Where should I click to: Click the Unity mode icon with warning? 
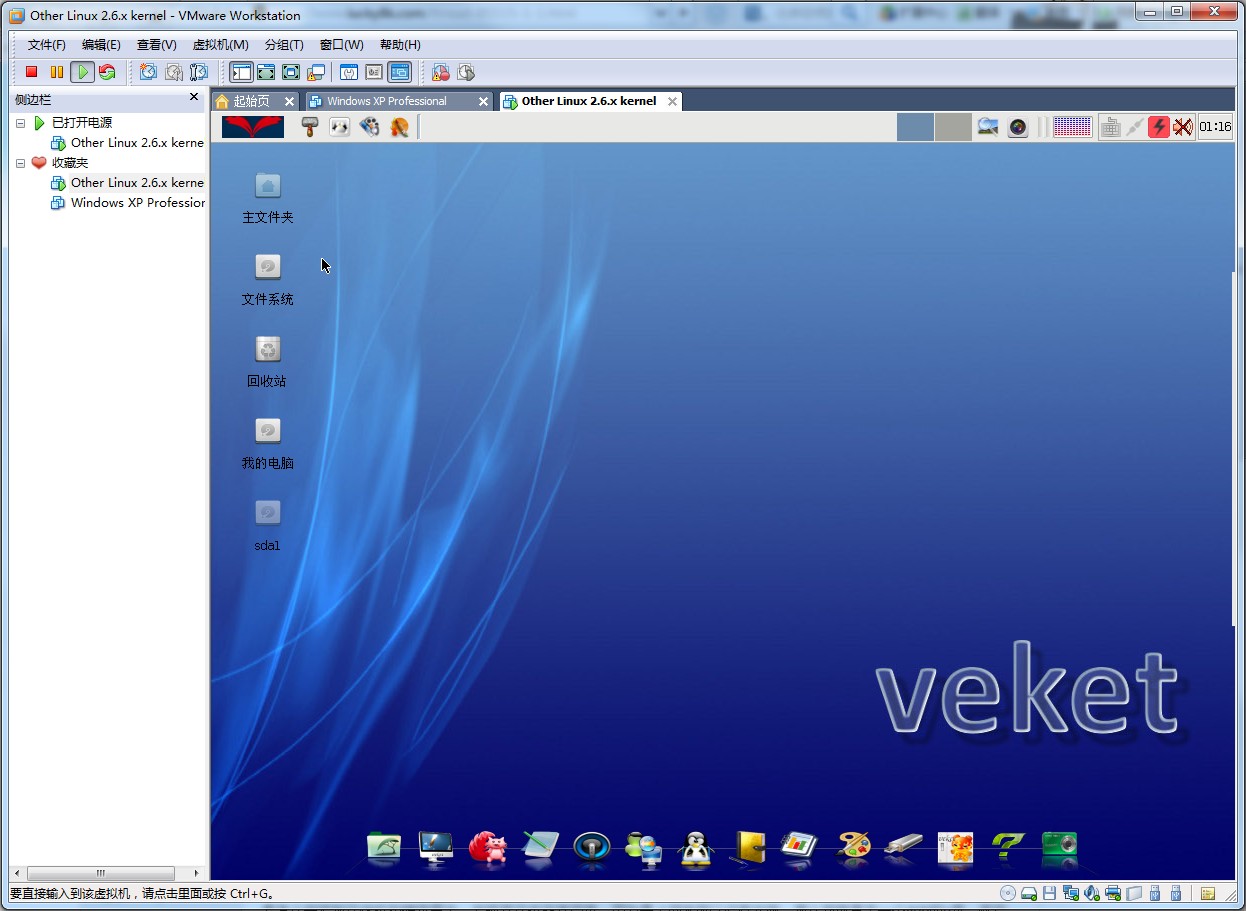(316, 72)
